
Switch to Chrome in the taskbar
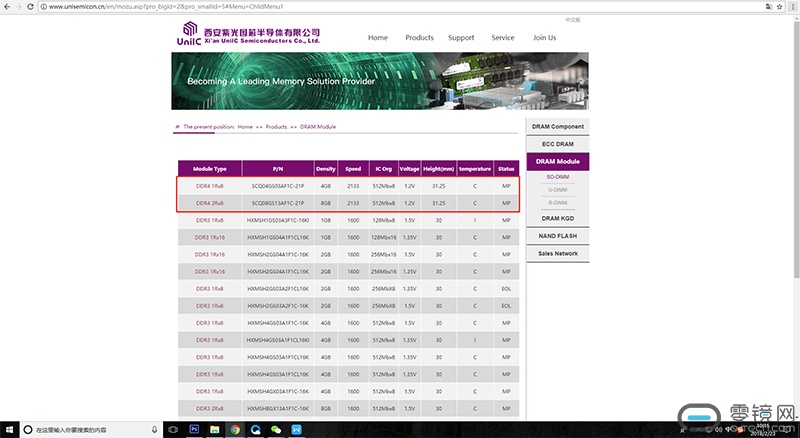click(x=235, y=429)
